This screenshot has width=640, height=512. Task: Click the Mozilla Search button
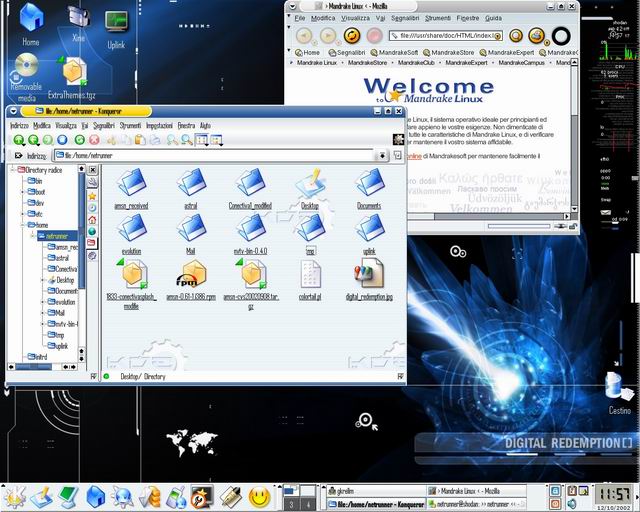[x=516, y=36]
